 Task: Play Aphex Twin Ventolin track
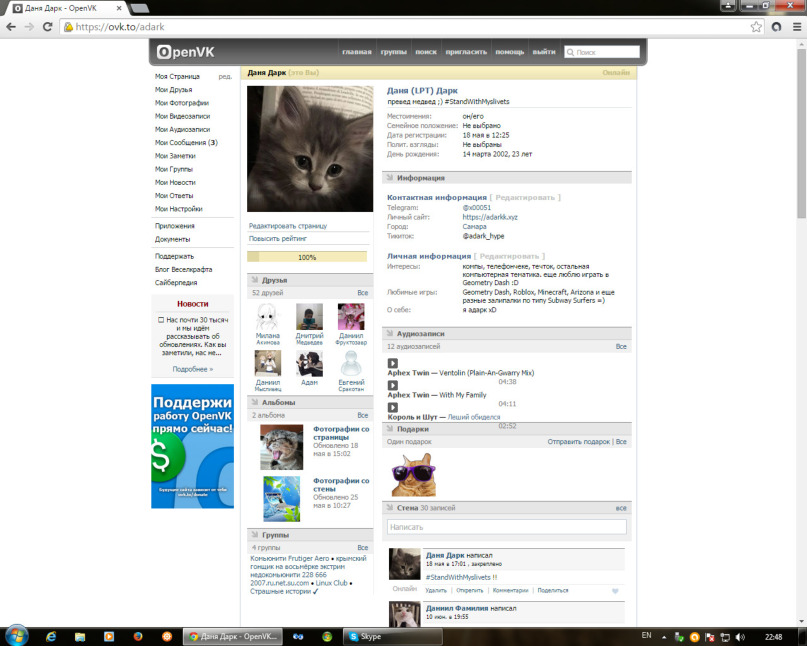[x=393, y=363]
